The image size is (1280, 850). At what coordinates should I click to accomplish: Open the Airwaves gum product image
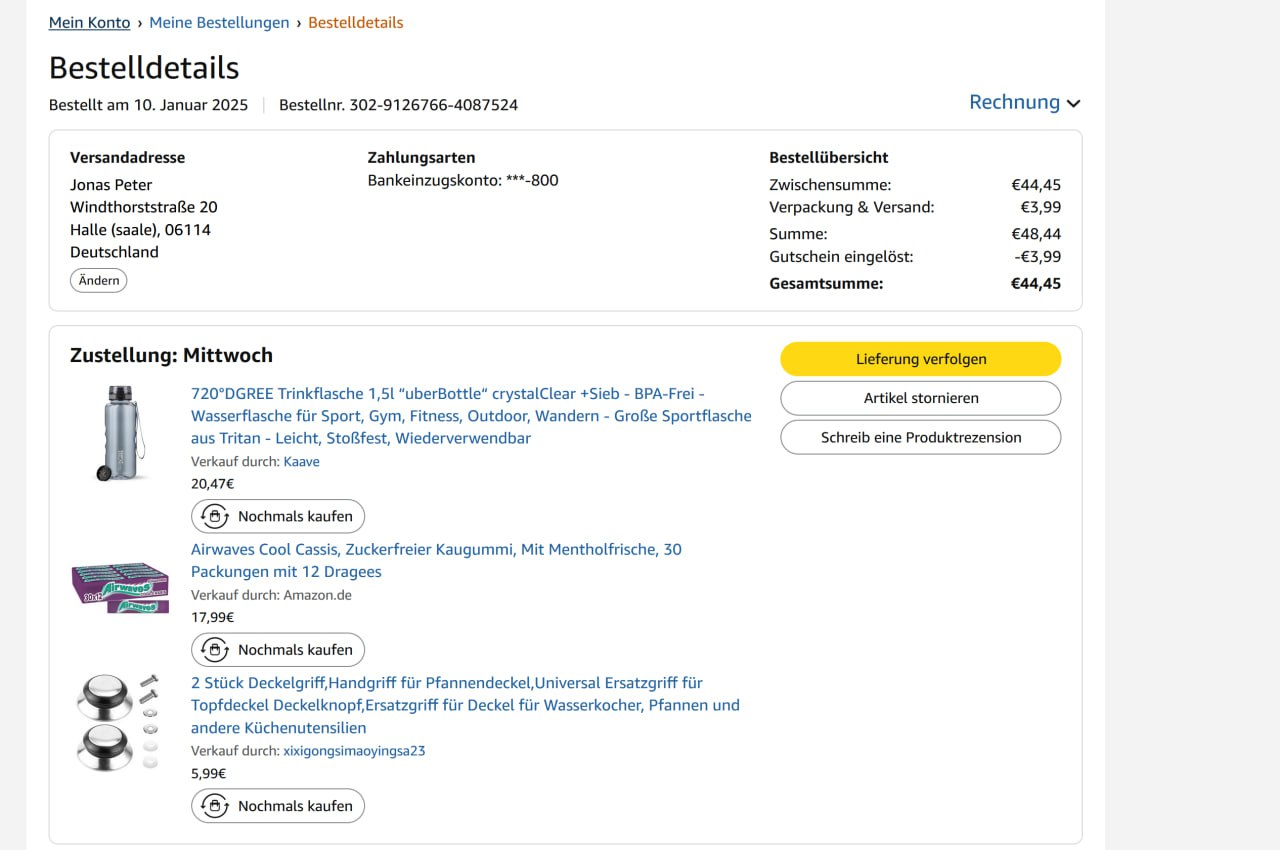tap(120, 587)
